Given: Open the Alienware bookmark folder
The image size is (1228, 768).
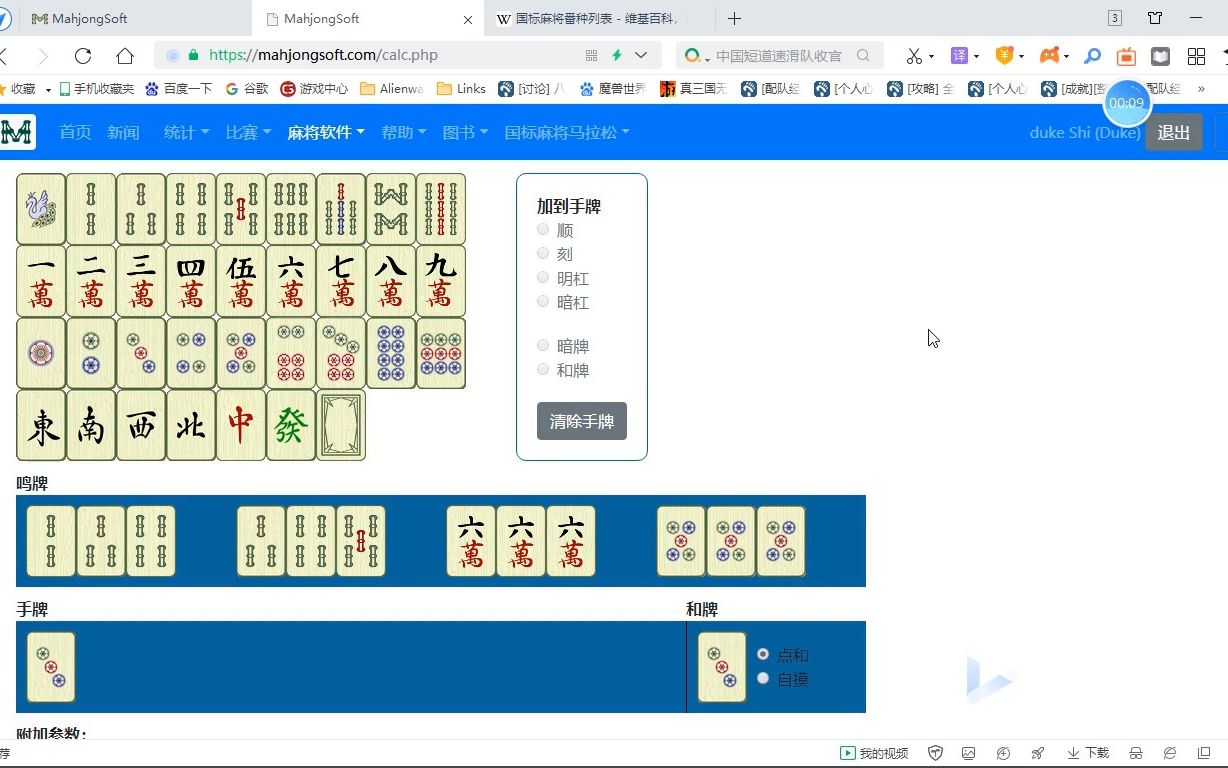Looking at the screenshot, I should (x=391, y=89).
